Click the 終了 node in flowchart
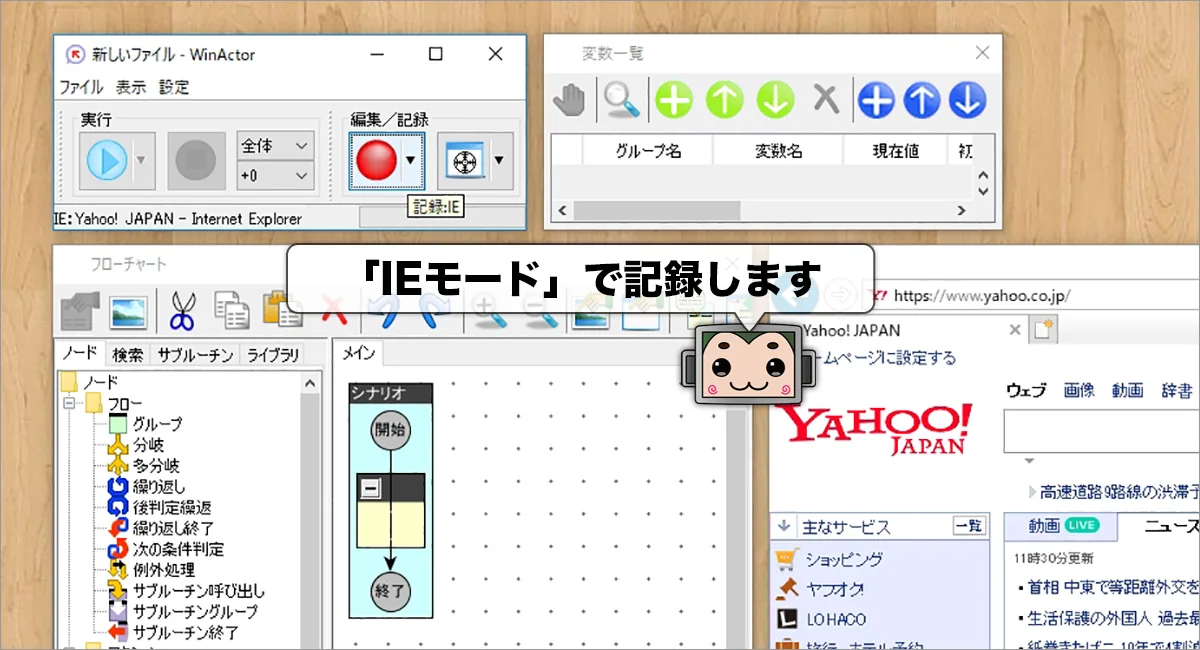This screenshot has height=650, width=1200. (x=390, y=591)
